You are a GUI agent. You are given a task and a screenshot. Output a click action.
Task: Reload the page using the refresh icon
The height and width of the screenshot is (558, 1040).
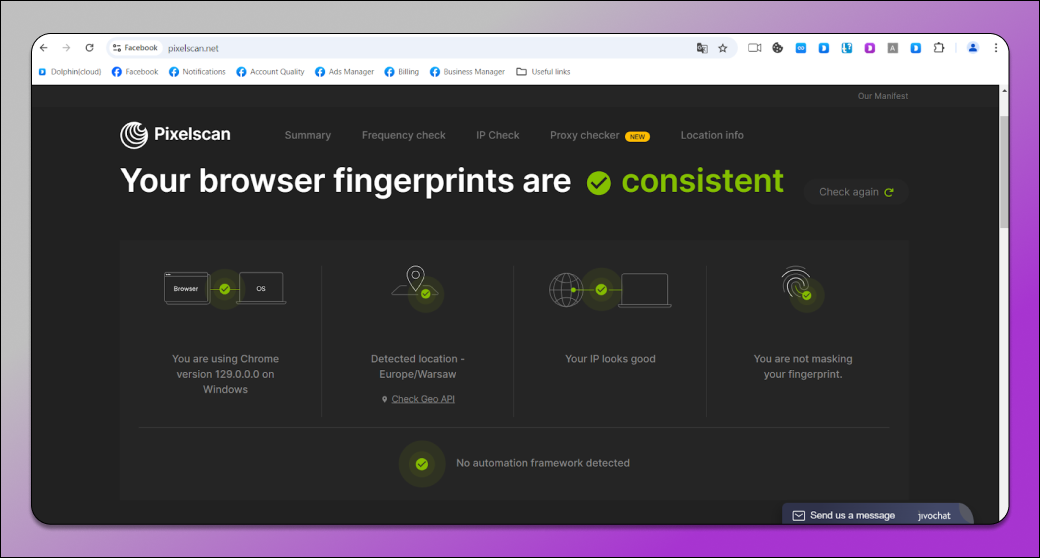click(x=89, y=48)
